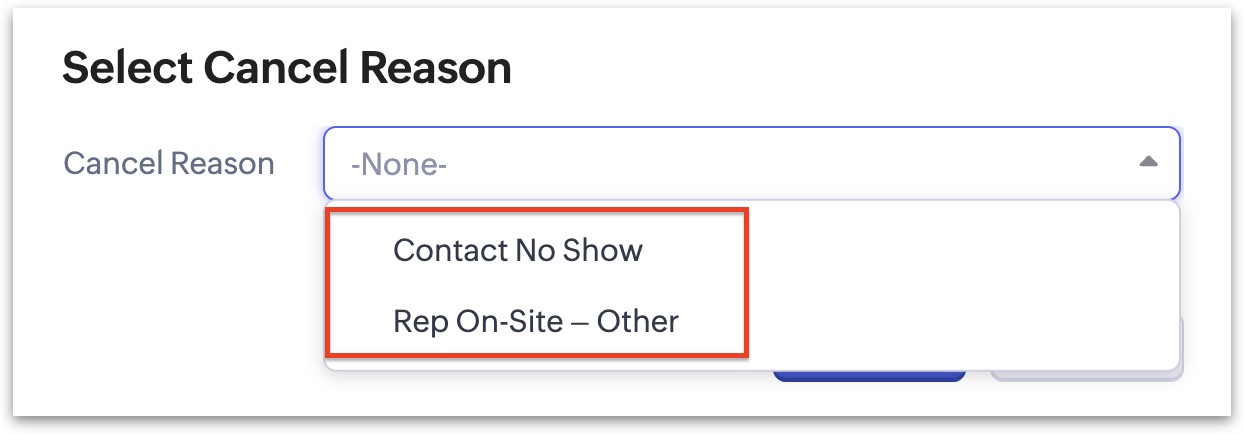Collapse the Cancel Reason dropdown list
Viewport: 1244px width, 434px height.
[x=1148, y=162]
